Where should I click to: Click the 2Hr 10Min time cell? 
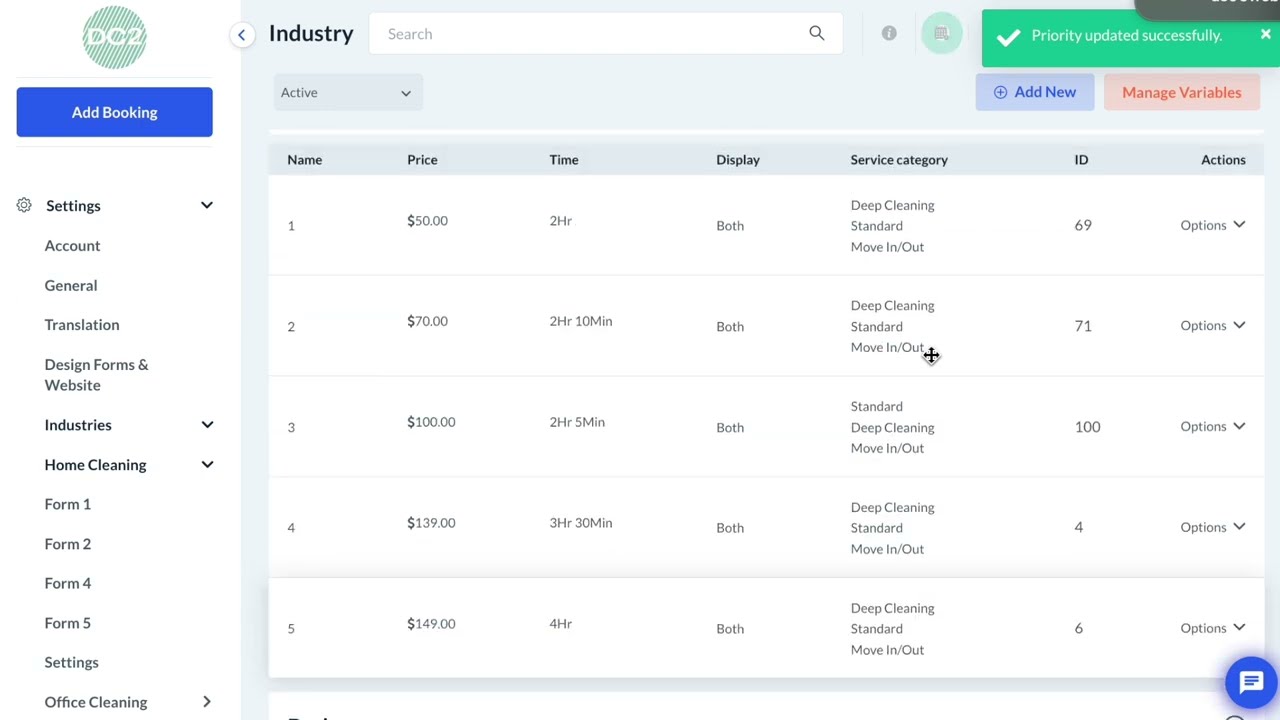coord(581,322)
